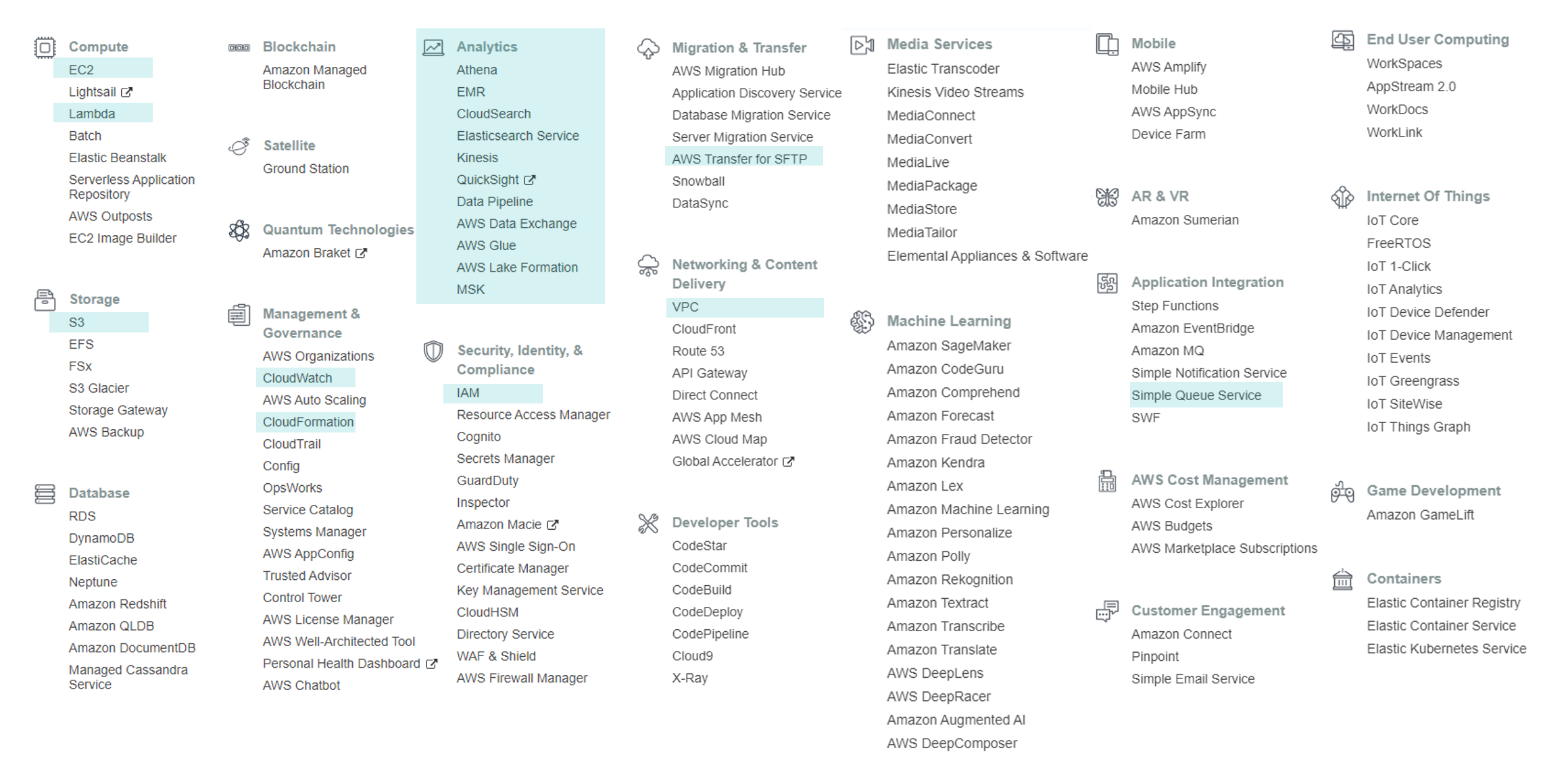Click the Migration & Transfer cloud icon
This screenshot has width=1568, height=767.
648,49
